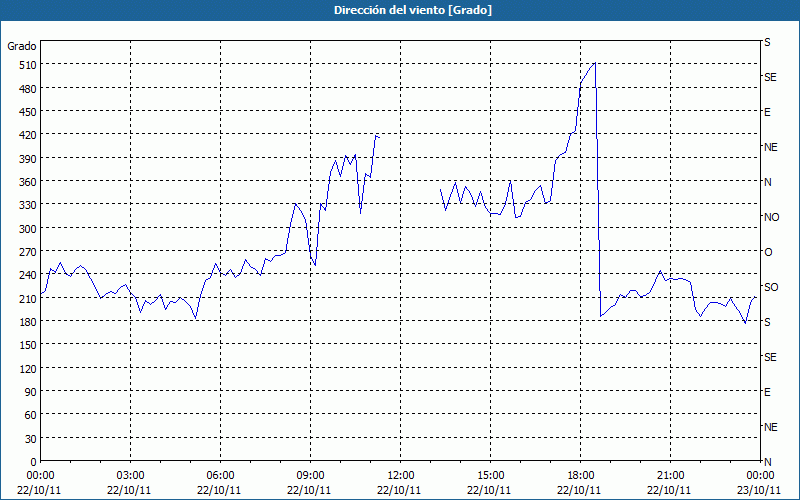Click the 'E' label beside 450 gridline

coord(767,112)
